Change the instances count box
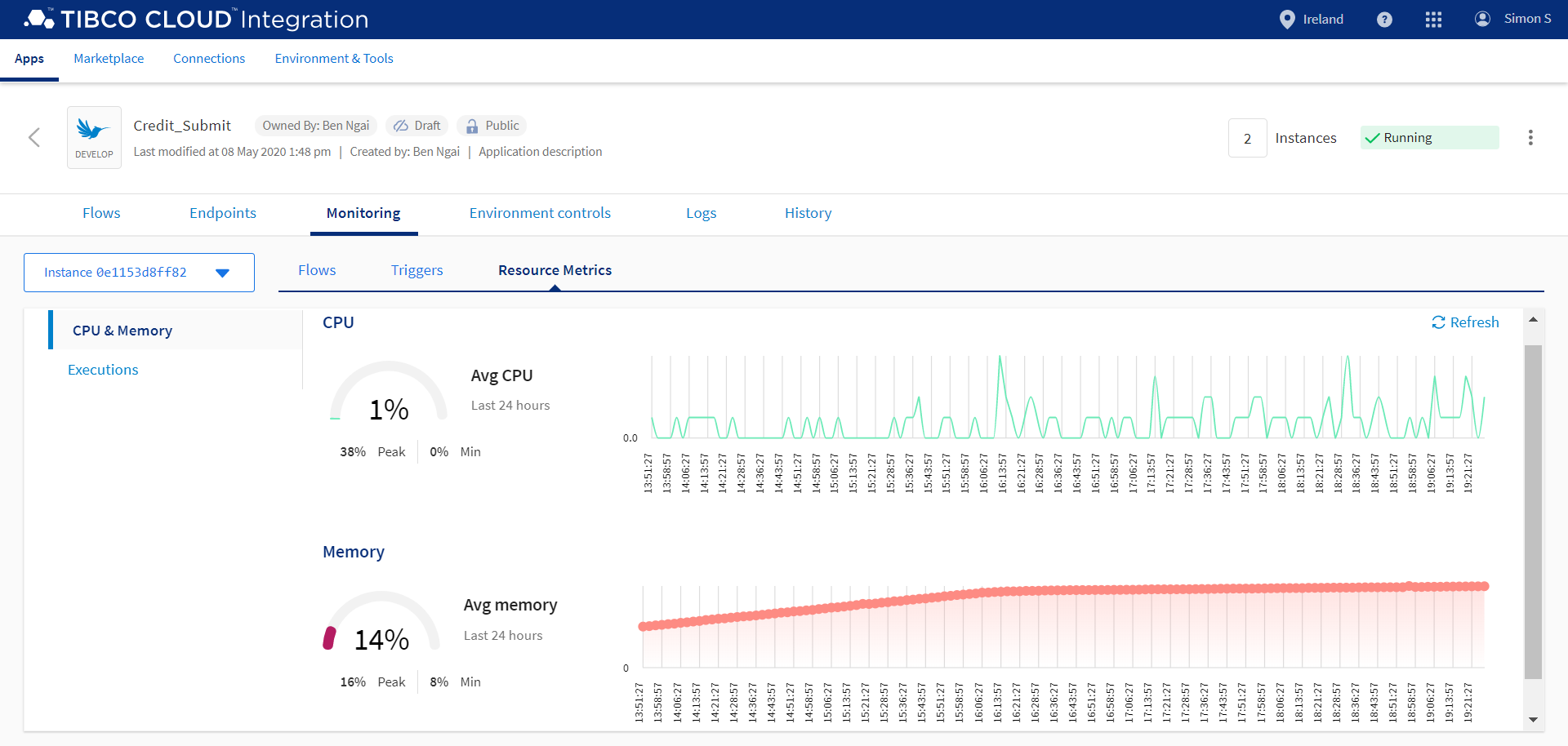The image size is (1568, 746). click(x=1247, y=138)
